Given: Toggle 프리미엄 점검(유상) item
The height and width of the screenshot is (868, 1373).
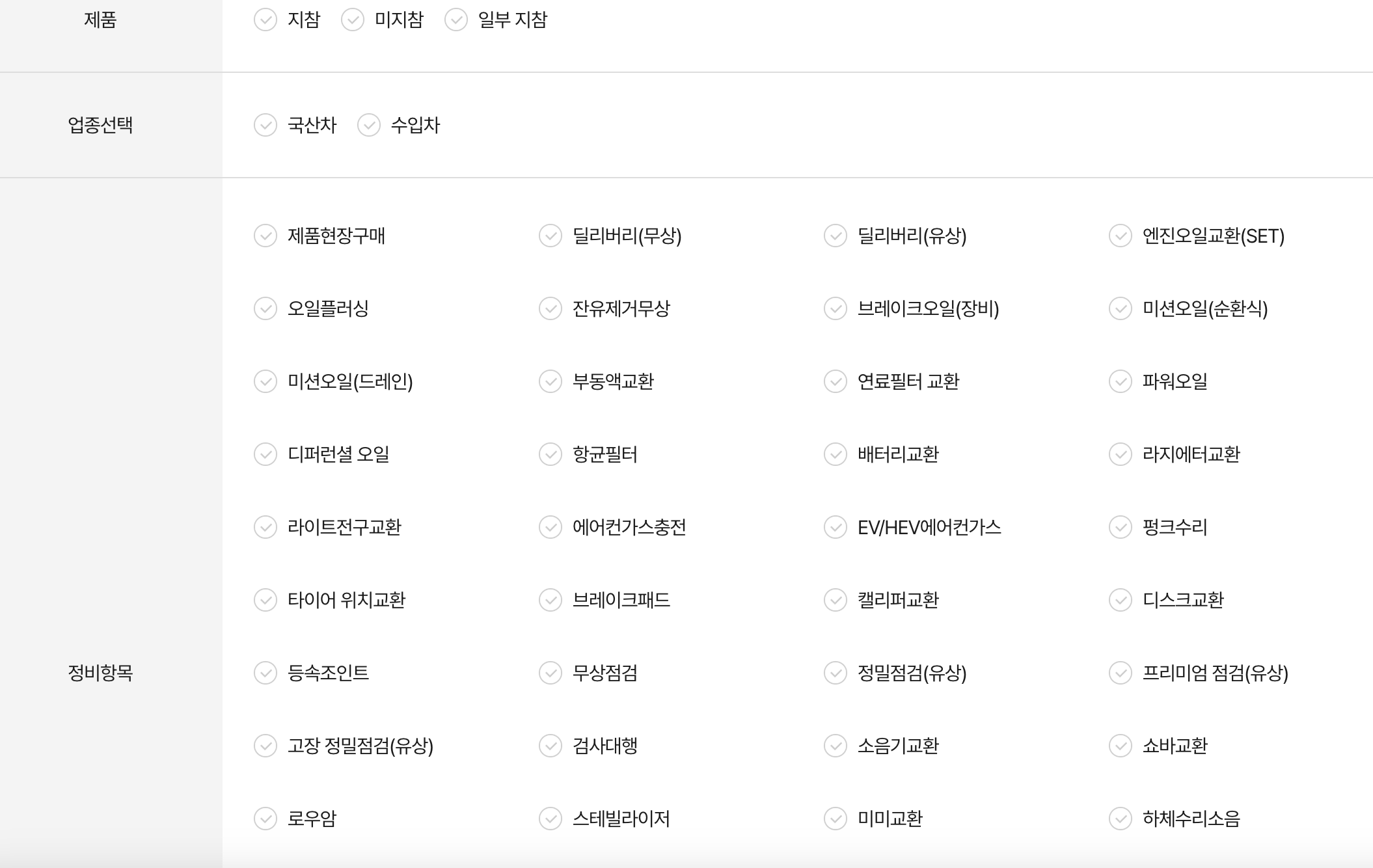Looking at the screenshot, I should (x=1120, y=674).
